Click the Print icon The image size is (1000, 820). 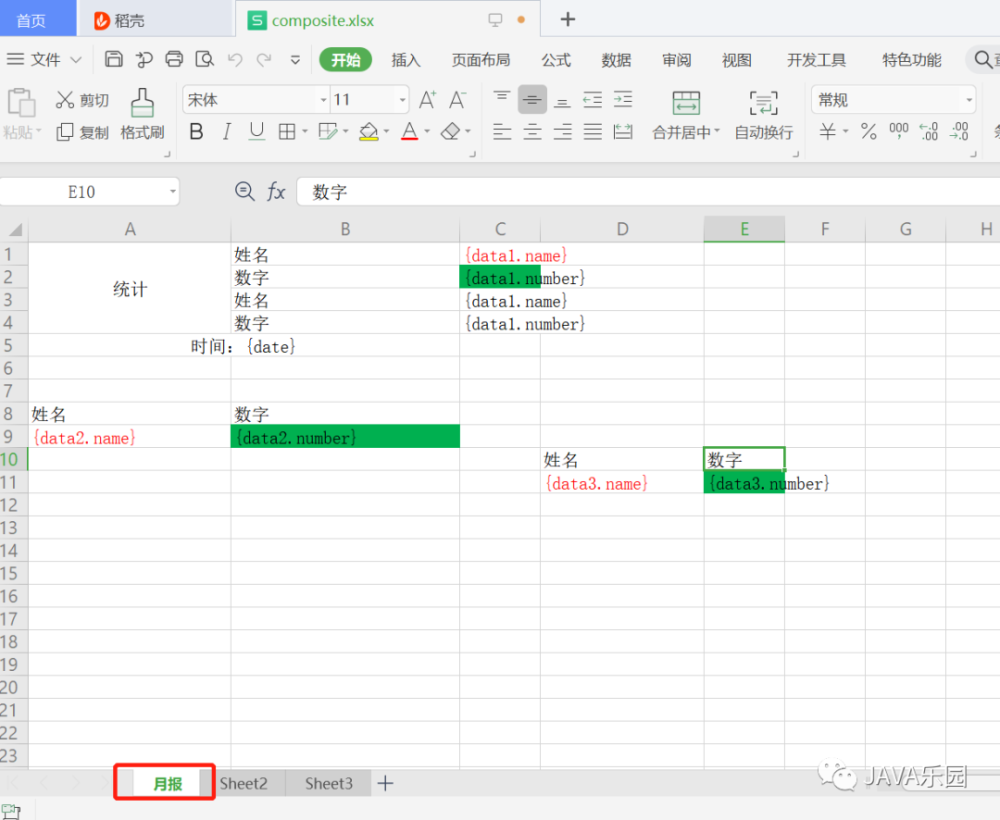(174, 59)
